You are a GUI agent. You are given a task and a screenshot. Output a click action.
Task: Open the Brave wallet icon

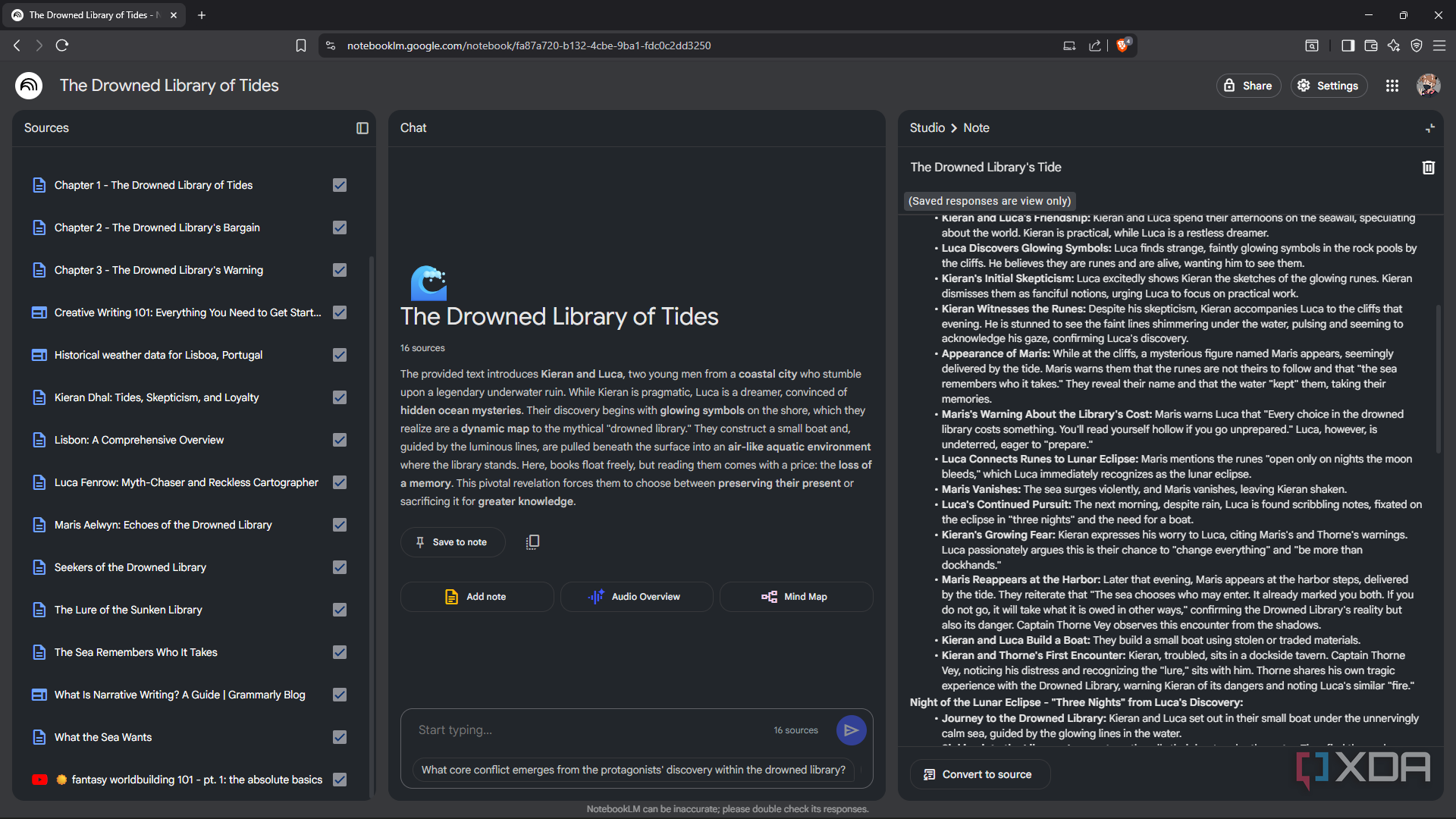point(1370,45)
